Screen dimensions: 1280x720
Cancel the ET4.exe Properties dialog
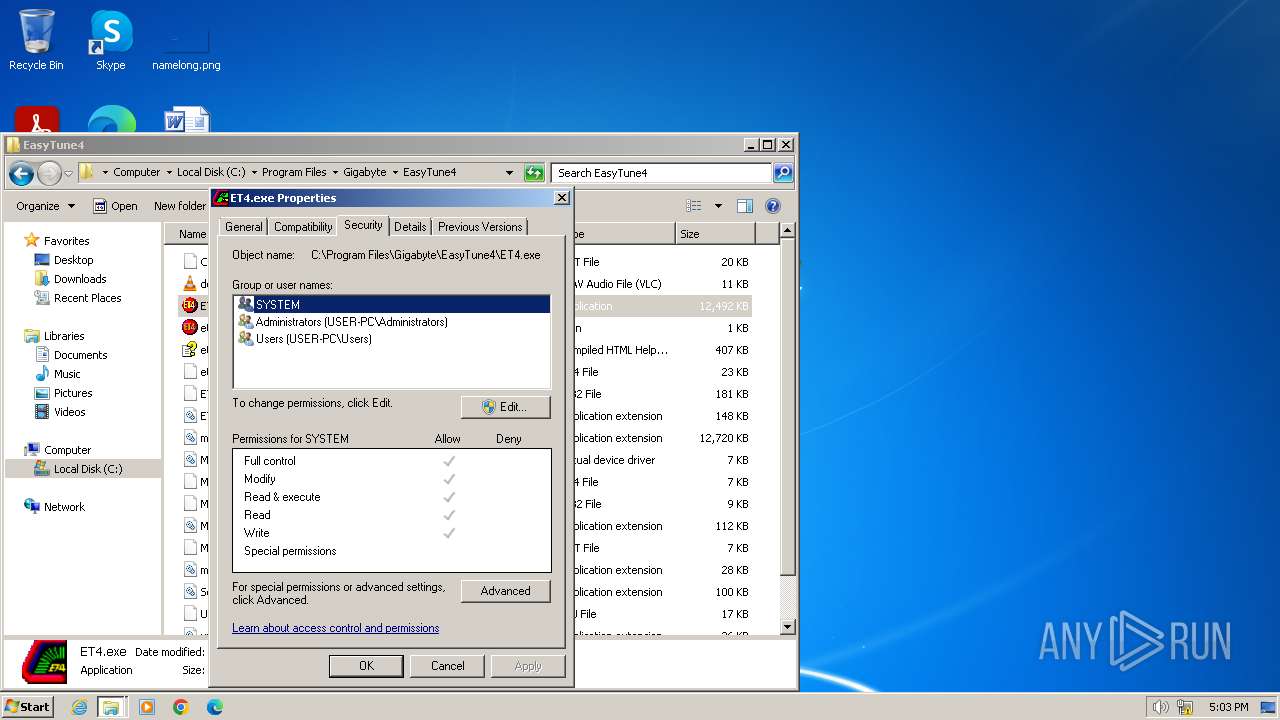pyautogui.click(x=447, y=666)
